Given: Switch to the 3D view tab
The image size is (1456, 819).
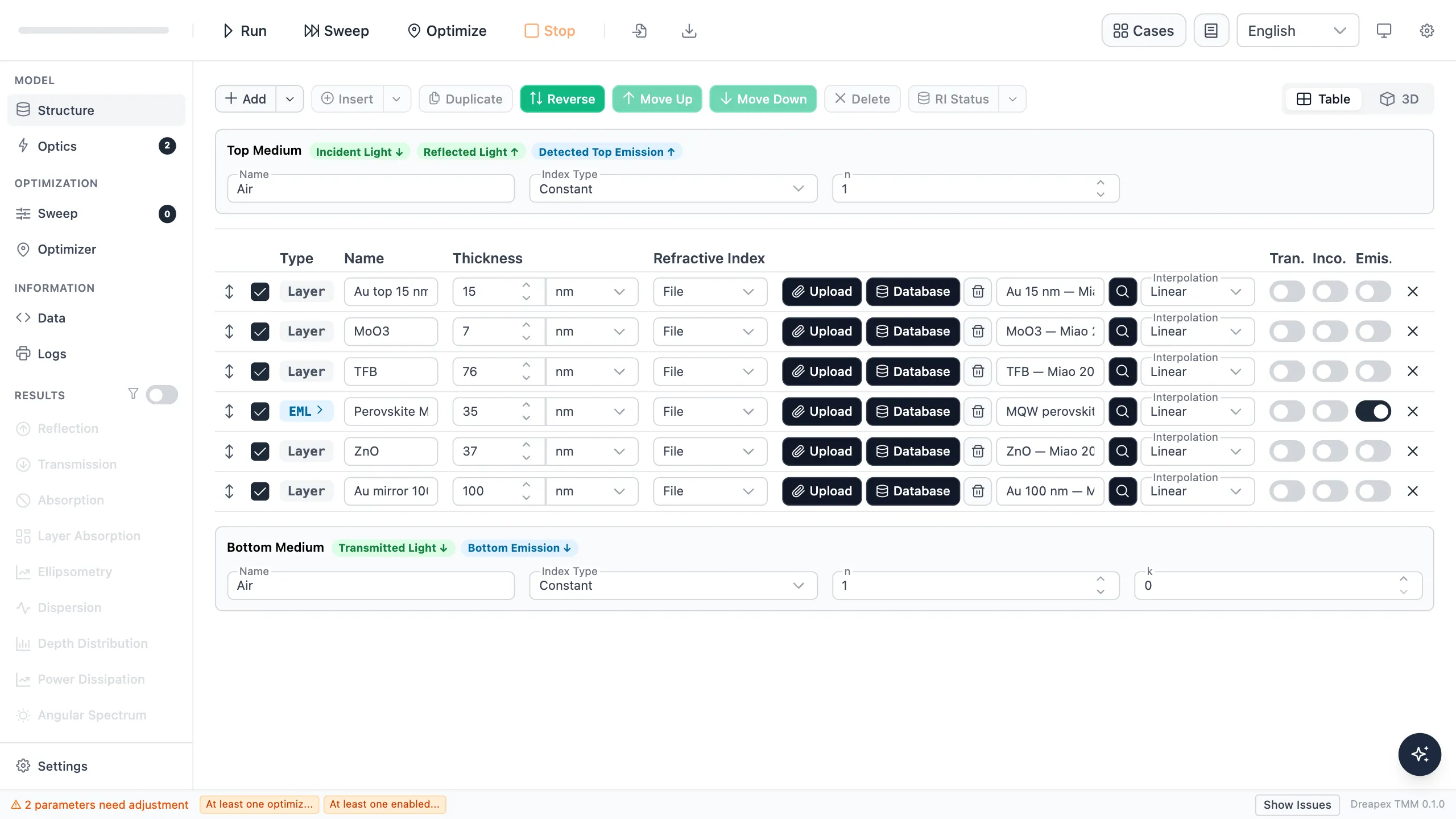Looking at the screenshot, I should pyautogui.click(x=1399, y=99).
